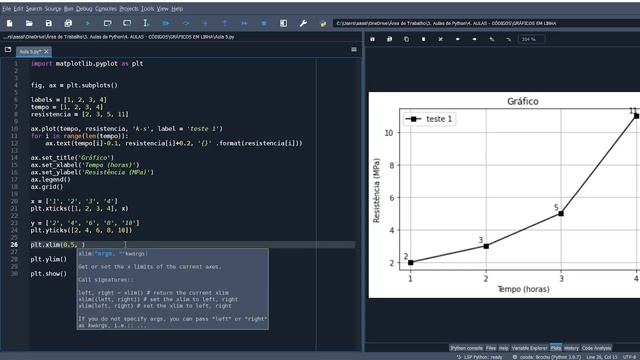
Task: Click the Open file folder icon
Action: 29,24
